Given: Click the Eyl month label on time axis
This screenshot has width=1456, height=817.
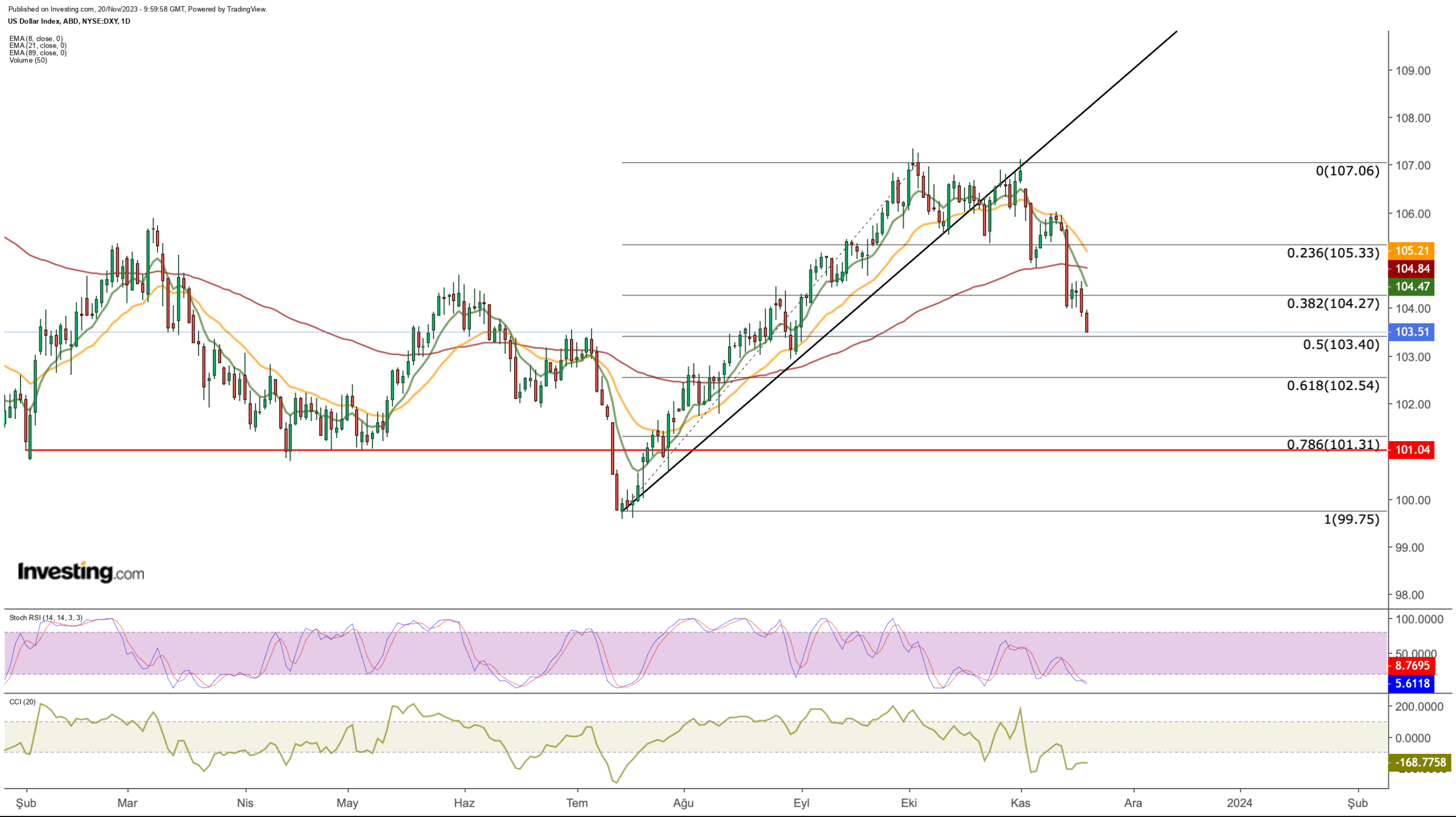Looking at the screenshot, I should 801,803.
